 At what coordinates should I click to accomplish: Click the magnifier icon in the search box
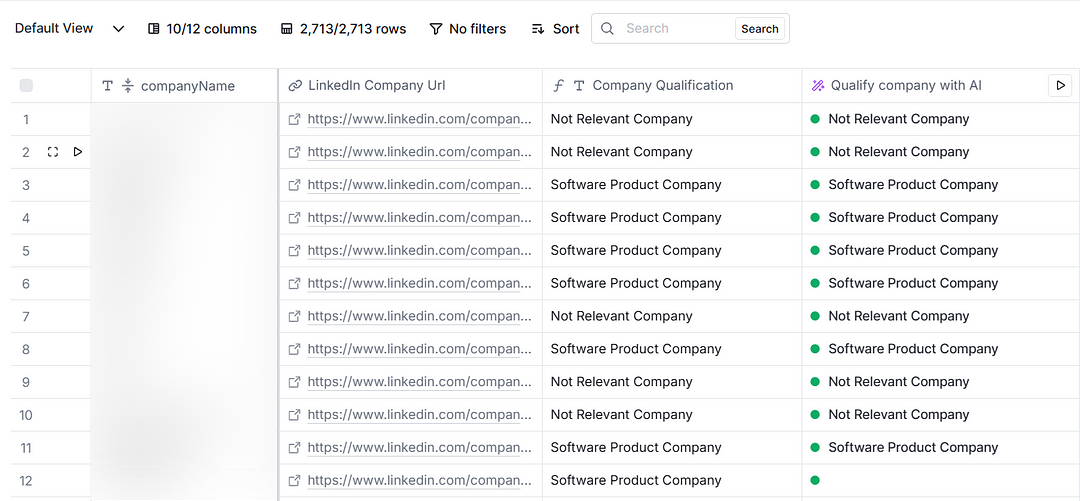[x=608, y=29]
